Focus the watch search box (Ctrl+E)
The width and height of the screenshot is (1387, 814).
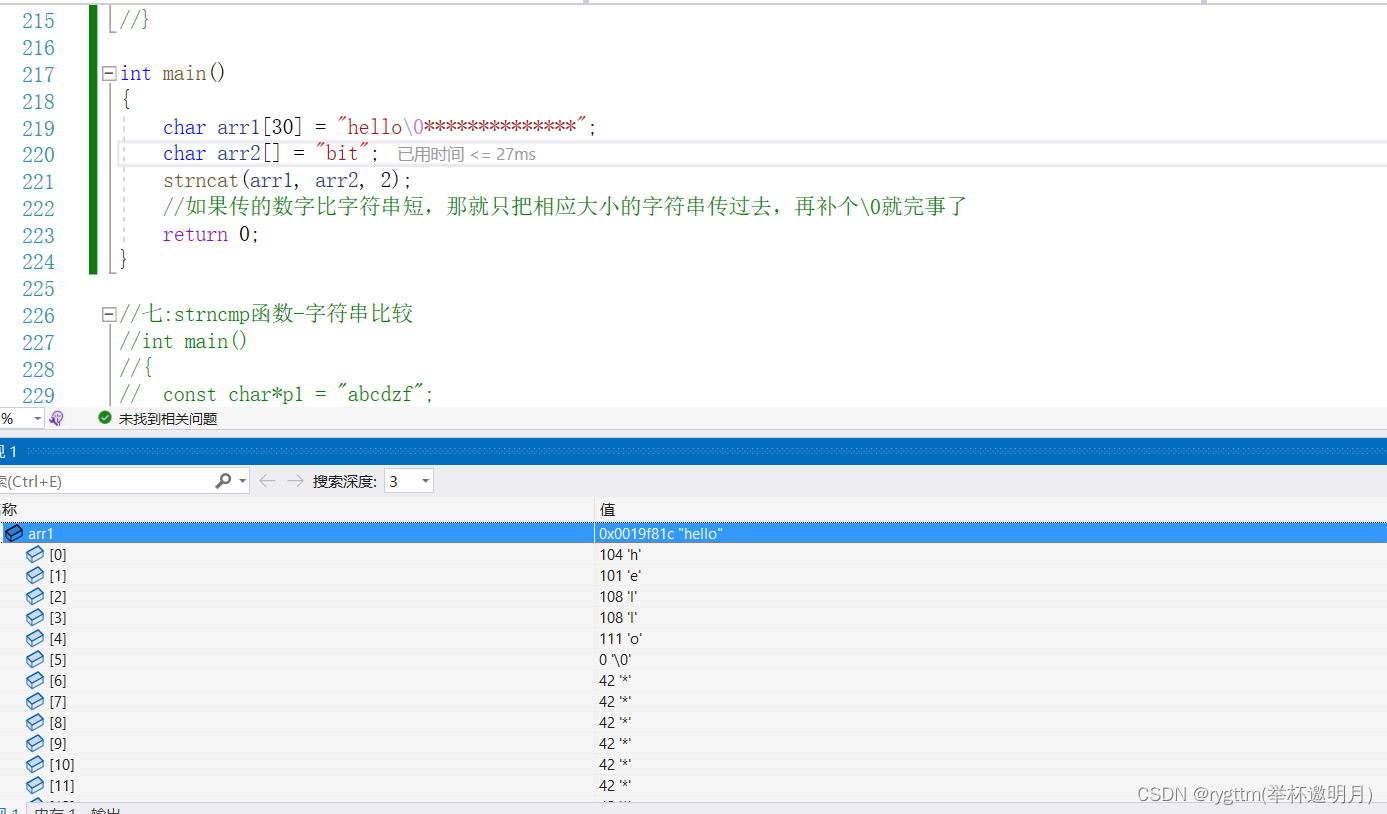(x=105, y=481)
